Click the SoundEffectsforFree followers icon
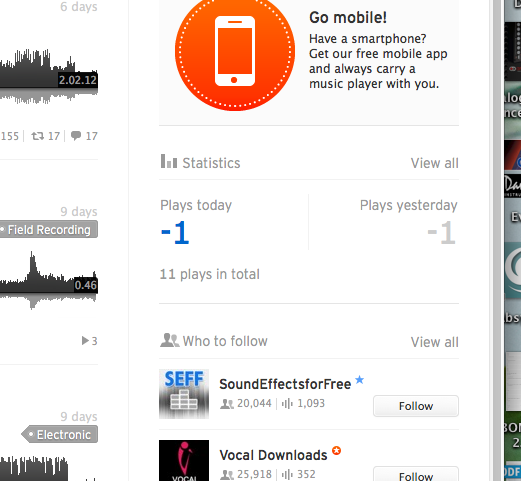521x481 pixels. pos(227,404)
